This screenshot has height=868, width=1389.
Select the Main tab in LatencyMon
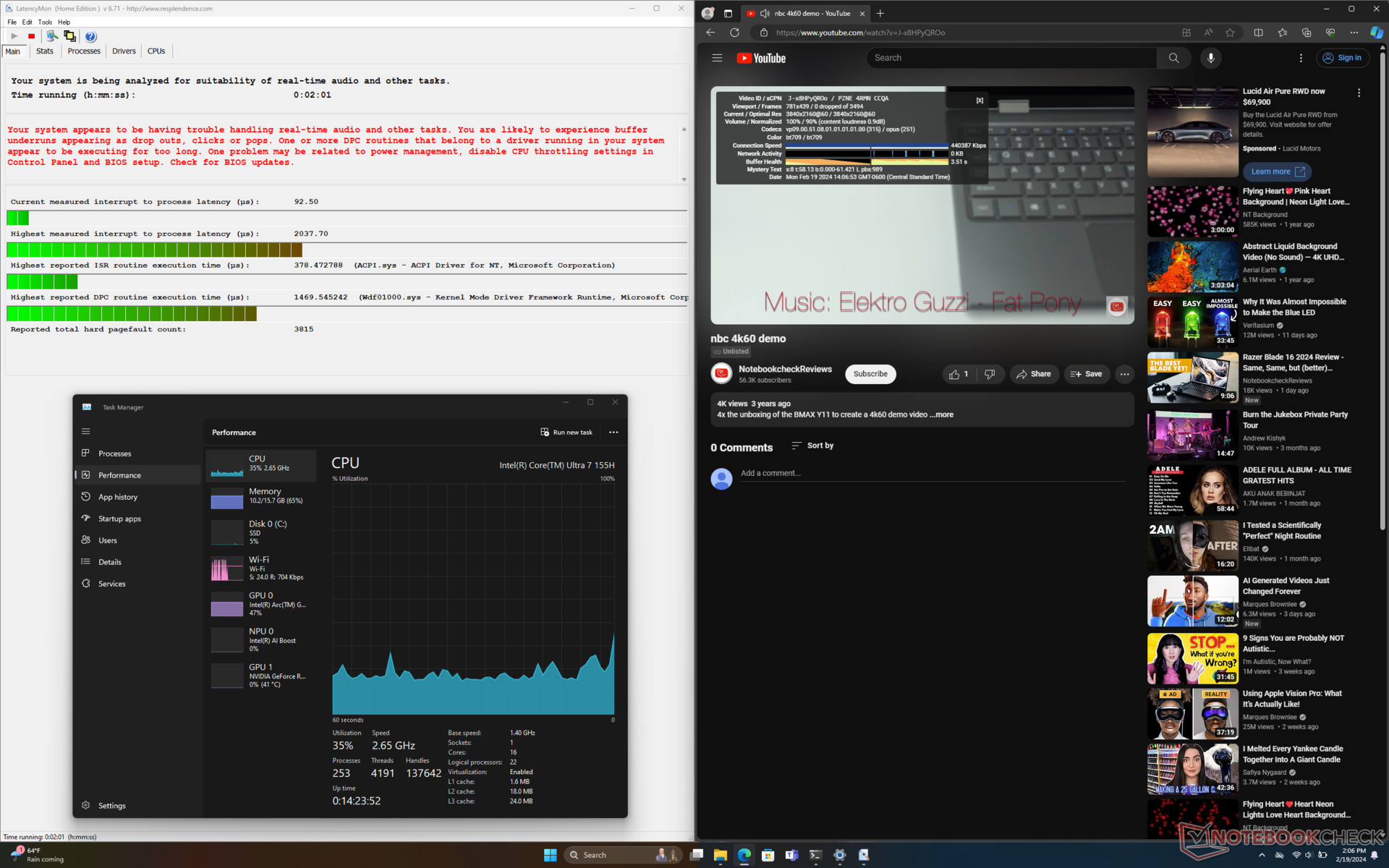click(x=13, y=51)
